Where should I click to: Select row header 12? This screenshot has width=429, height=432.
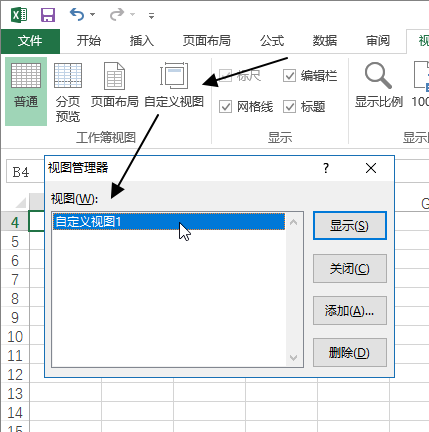(15, 374)
